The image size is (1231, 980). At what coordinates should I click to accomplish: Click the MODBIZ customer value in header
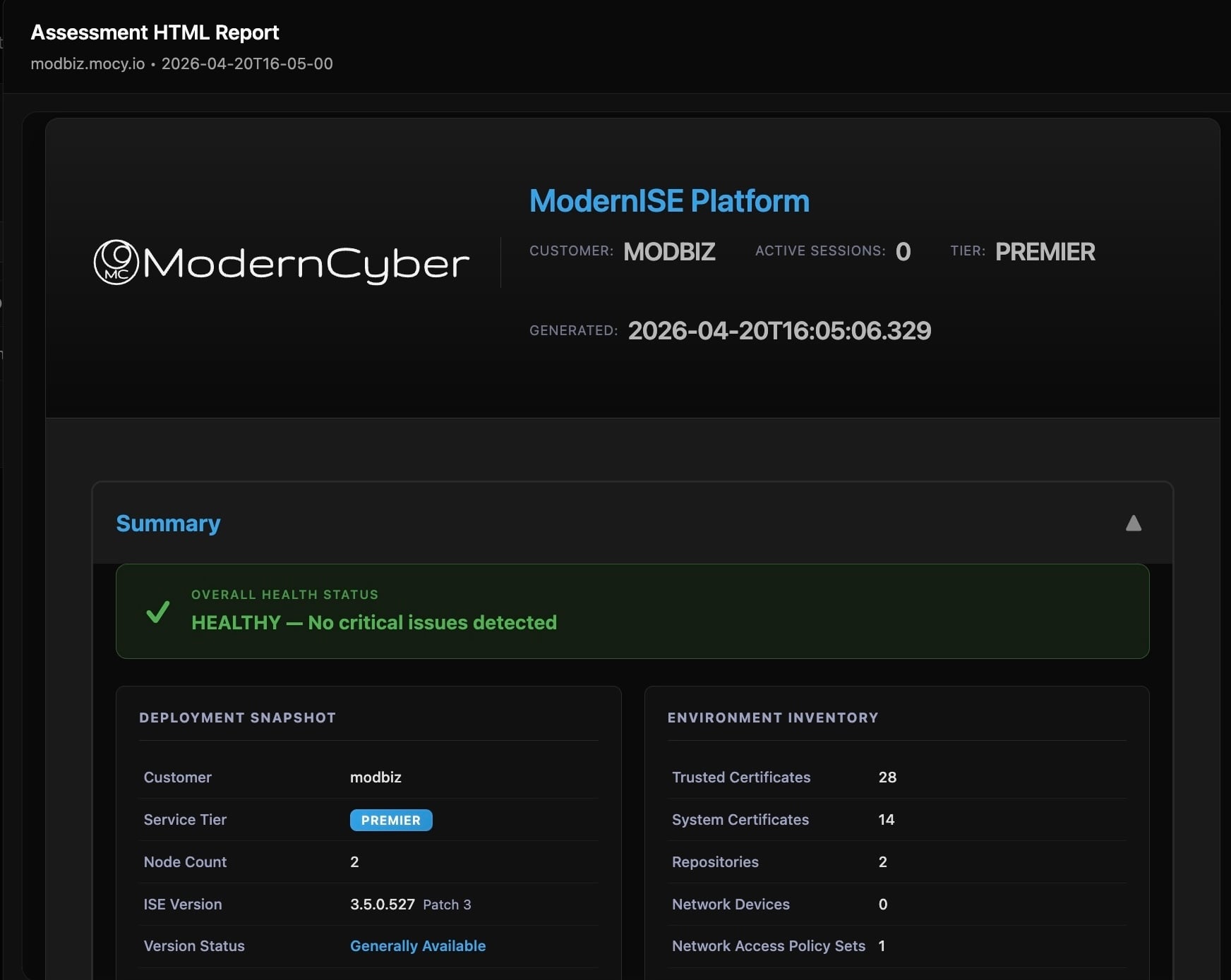[x=669, y=252]
